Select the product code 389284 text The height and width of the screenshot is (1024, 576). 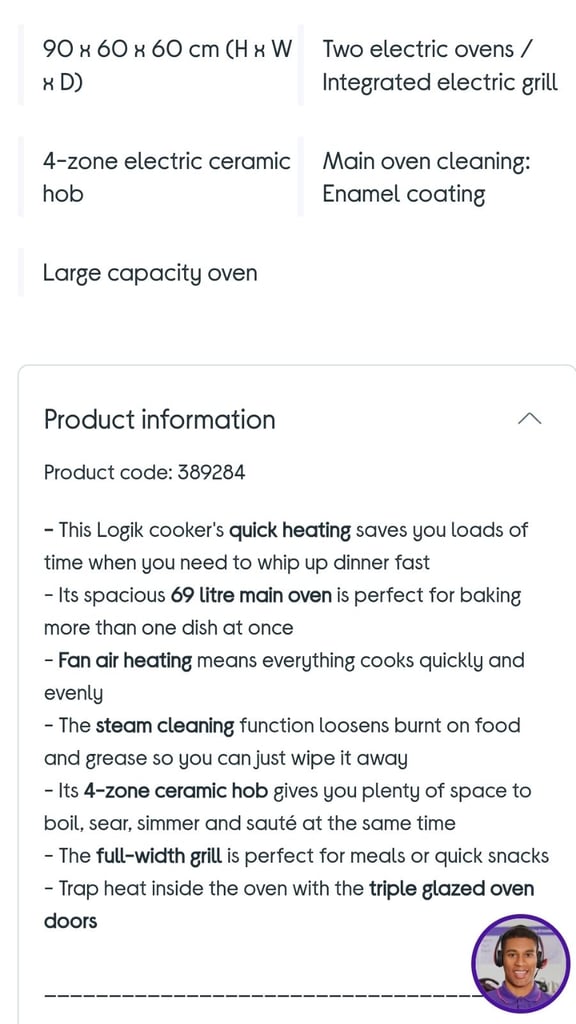tap(144, 472)
